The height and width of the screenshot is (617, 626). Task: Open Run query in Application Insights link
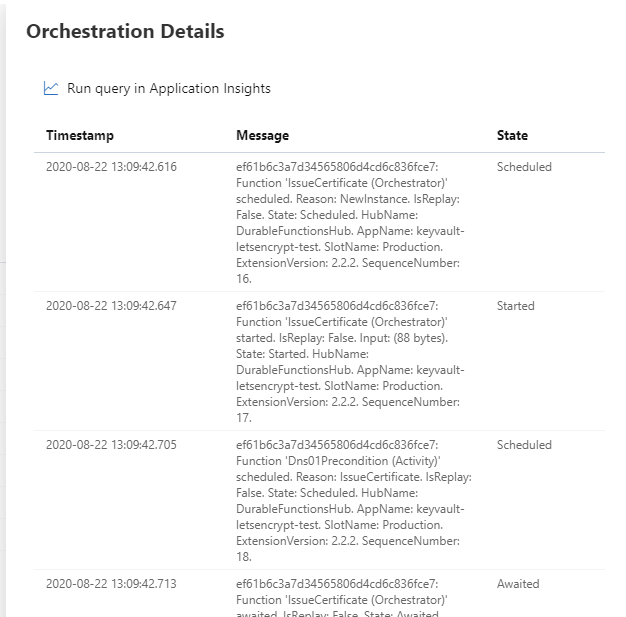click(x=168, y=88)
